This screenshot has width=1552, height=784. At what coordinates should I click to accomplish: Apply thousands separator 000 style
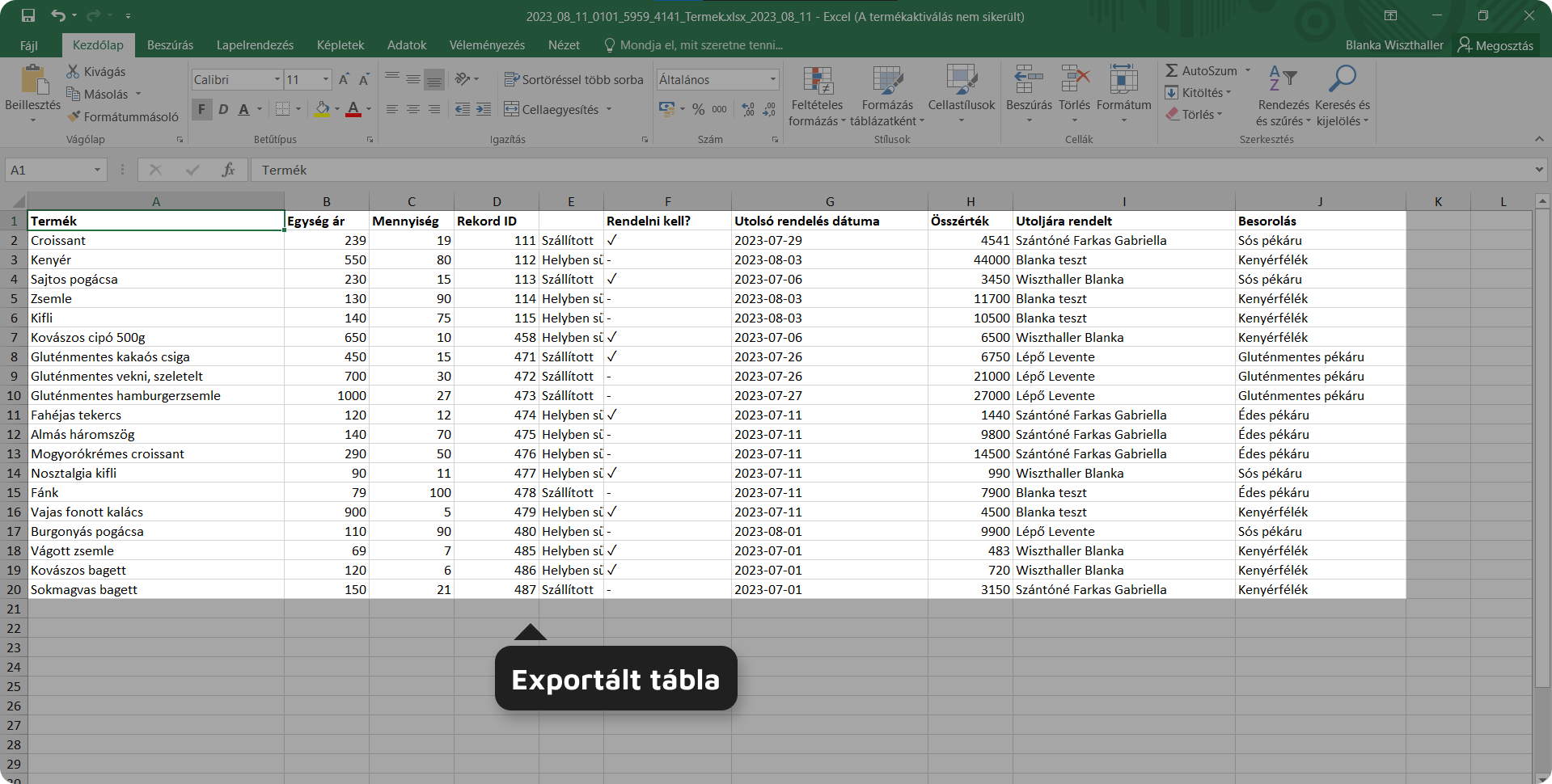[x=719, y=109]
